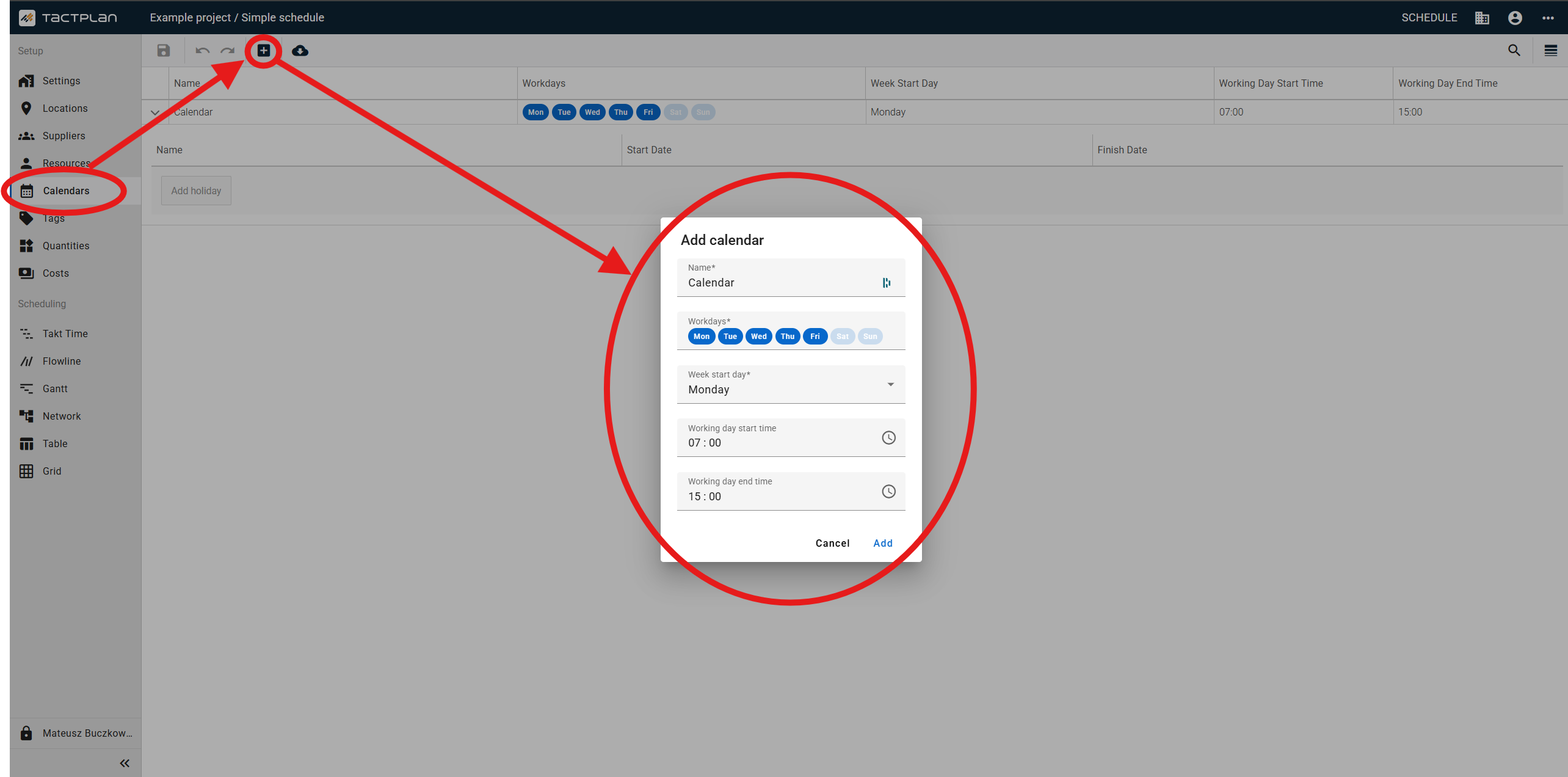This screenshot has width=1568, height=777.
Task: Toggle Wed workday in dialog
Action: pyautogui.click(x=758, y=337)
